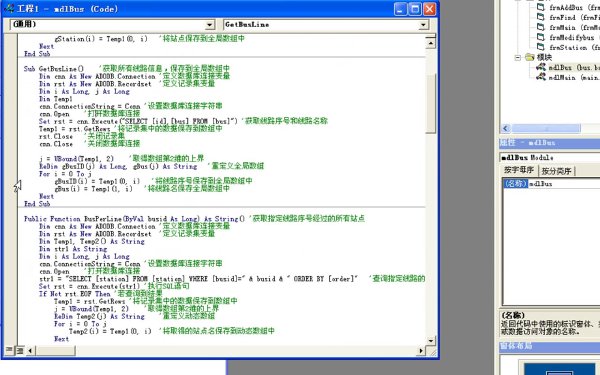Select the mdlBus module icon
Screen dimensions: 600x375
(x=541, y=67)
